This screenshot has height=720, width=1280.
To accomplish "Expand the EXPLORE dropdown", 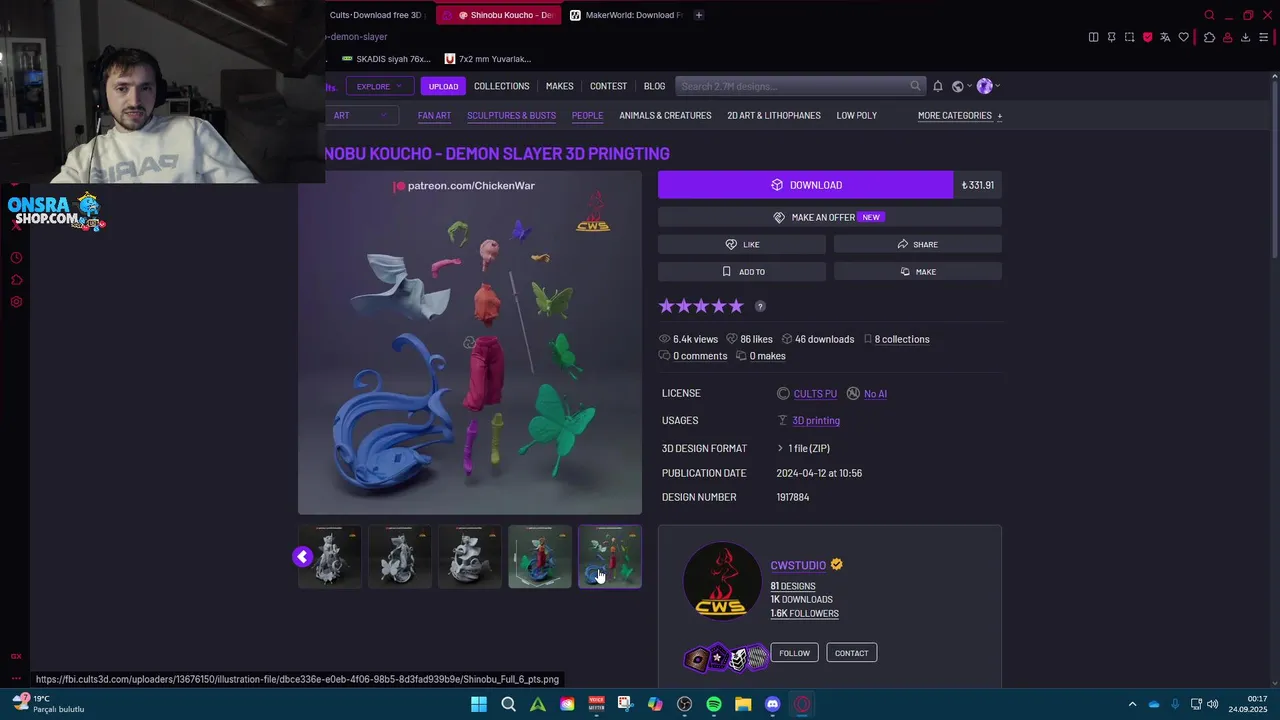I will [x=379, y=86].
